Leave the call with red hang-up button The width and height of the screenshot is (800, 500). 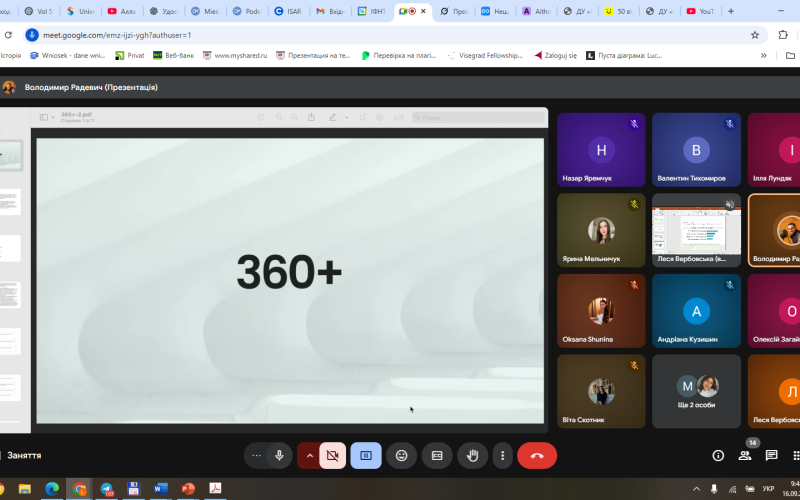(x=537, y=456)
